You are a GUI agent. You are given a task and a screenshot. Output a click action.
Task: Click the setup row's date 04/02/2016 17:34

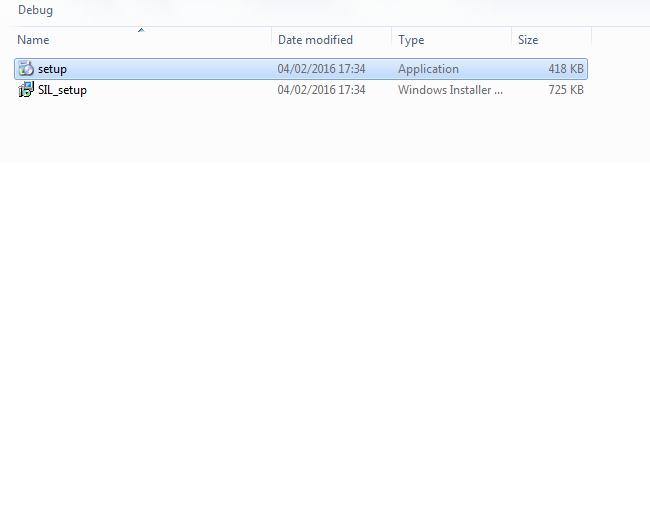(x=321, y=69)
